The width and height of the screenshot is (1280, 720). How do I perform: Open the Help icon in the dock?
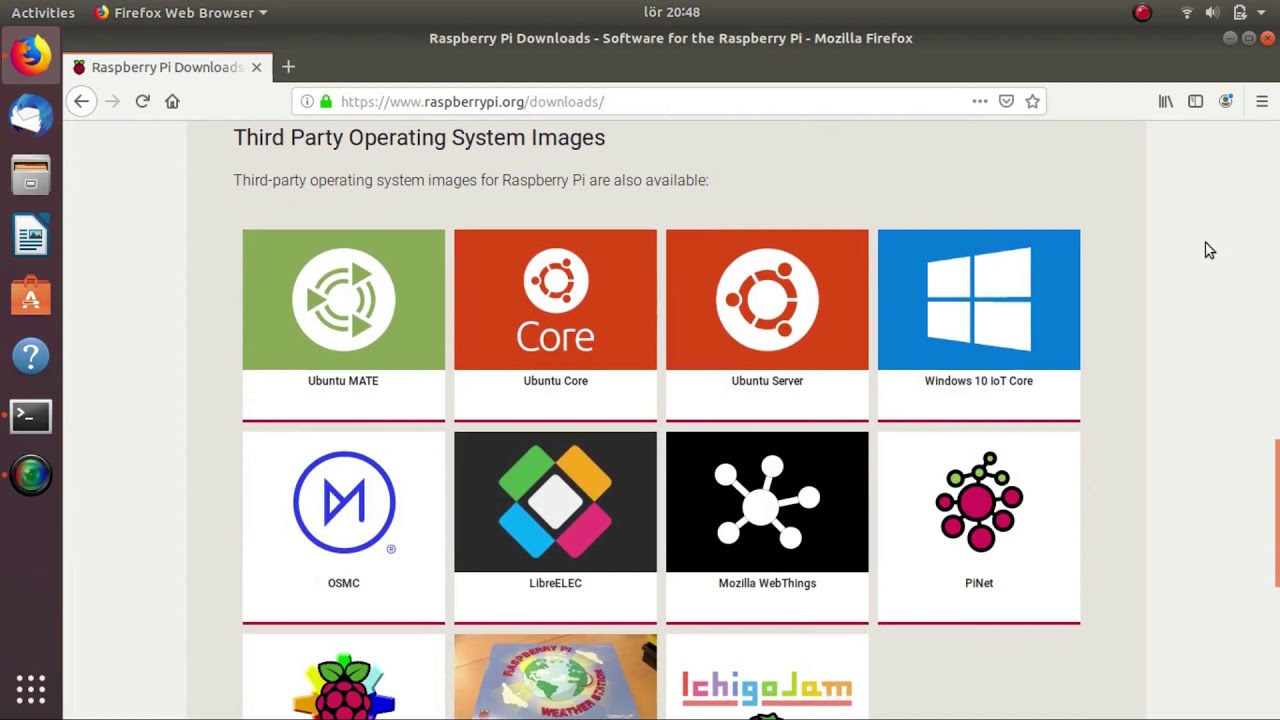click(31, 356)
